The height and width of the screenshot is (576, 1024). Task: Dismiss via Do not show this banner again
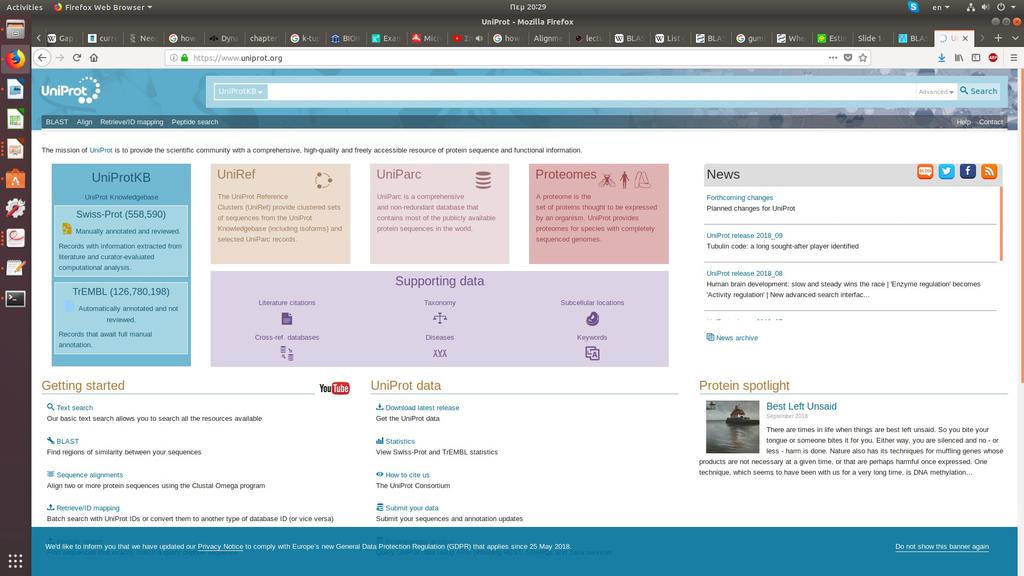[942, 547]
